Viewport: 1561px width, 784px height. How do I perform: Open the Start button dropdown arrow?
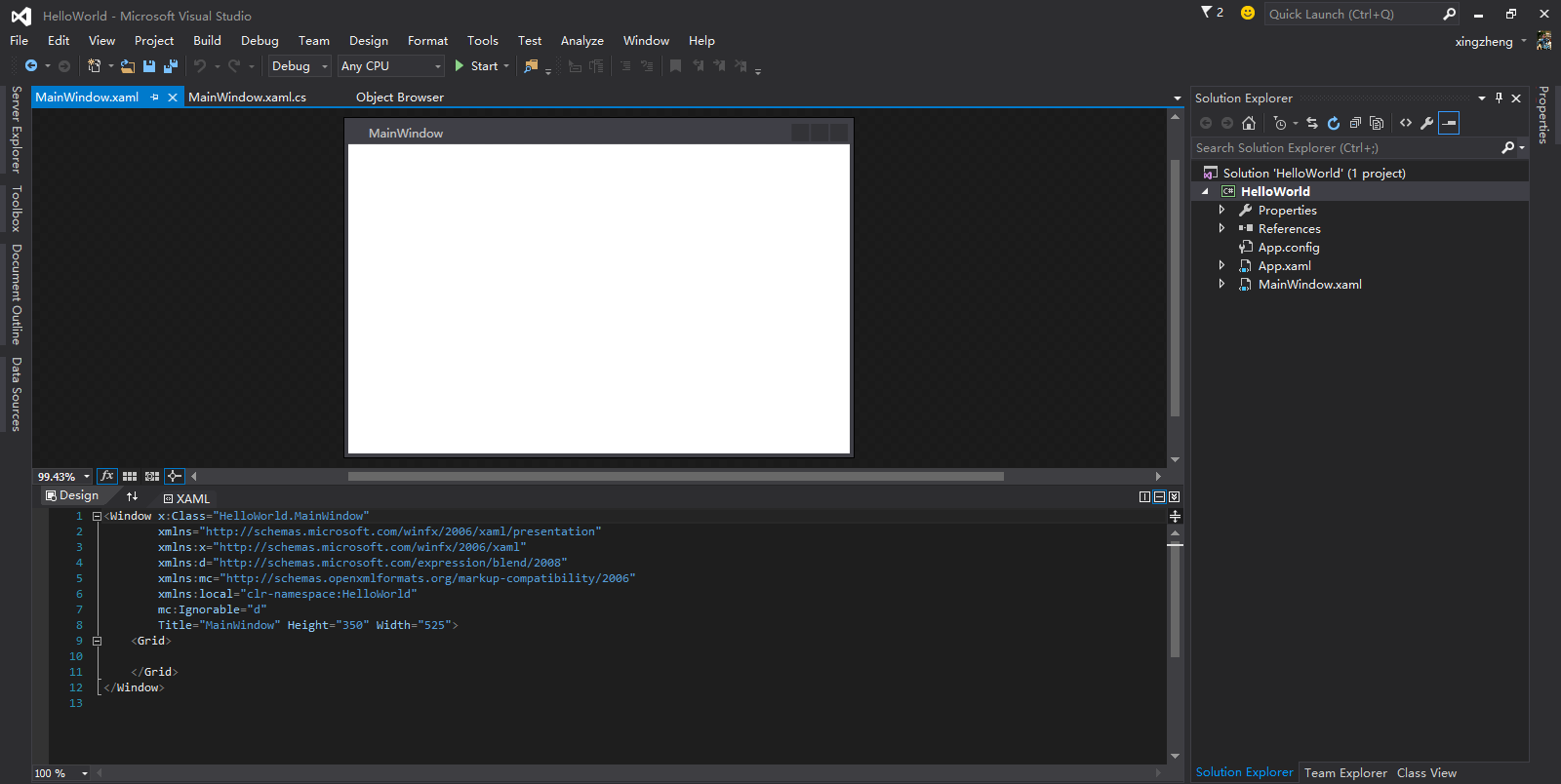pos(506,66)
